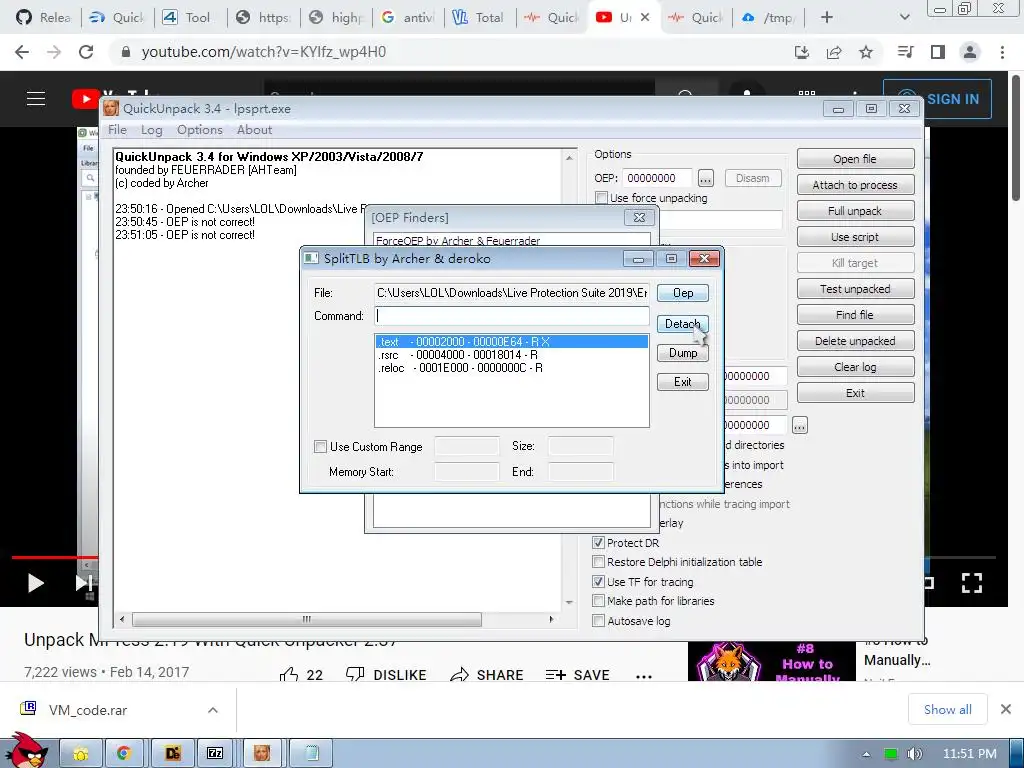The height and width of the screenshot is (768, 1024).
Task: Toggle Use TF for tracing checkbox
Action: click(598, 582)
